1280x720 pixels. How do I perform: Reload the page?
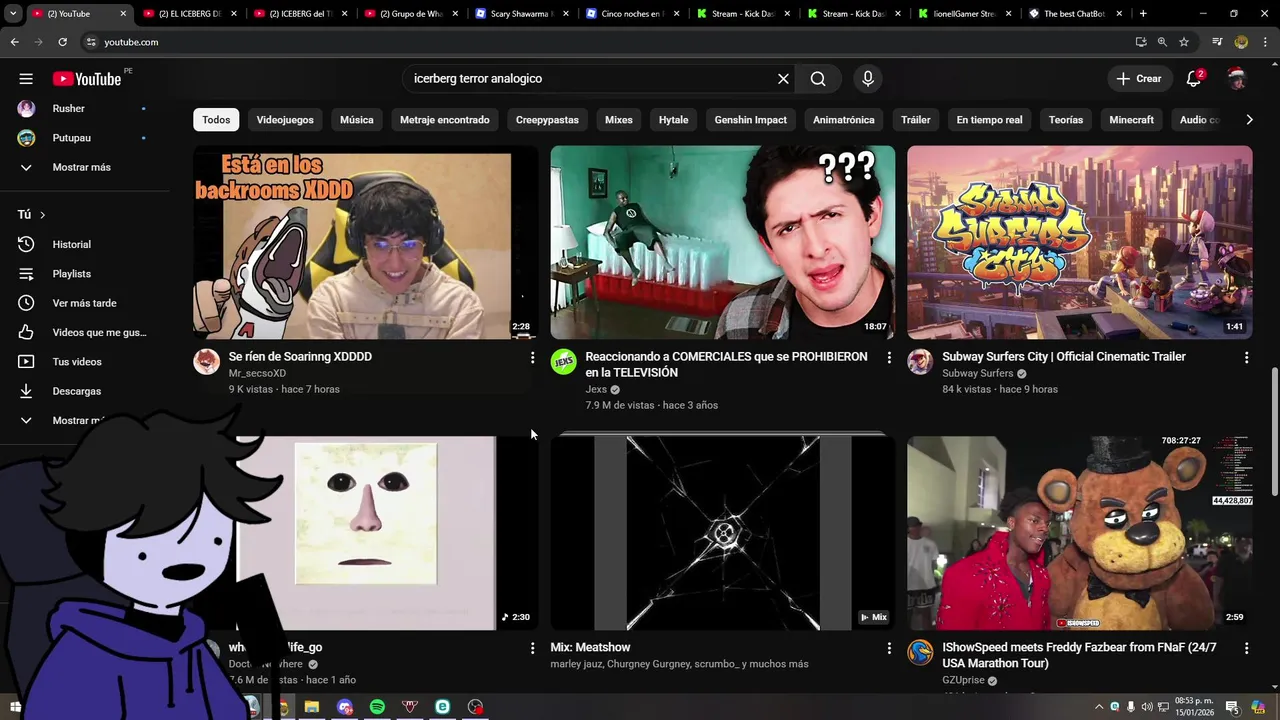62,42
